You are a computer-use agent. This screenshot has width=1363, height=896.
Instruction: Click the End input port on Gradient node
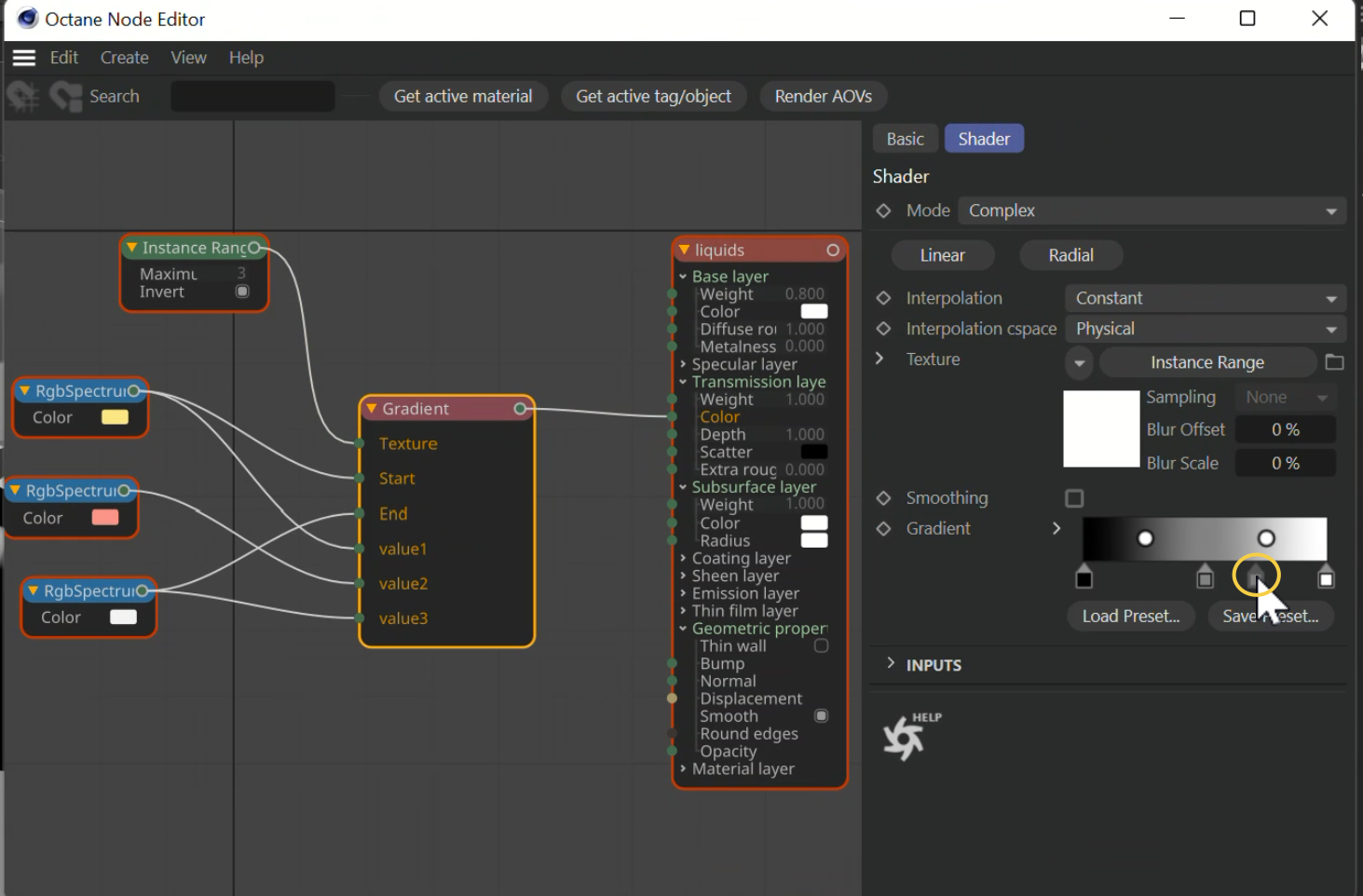click(360, 513)
